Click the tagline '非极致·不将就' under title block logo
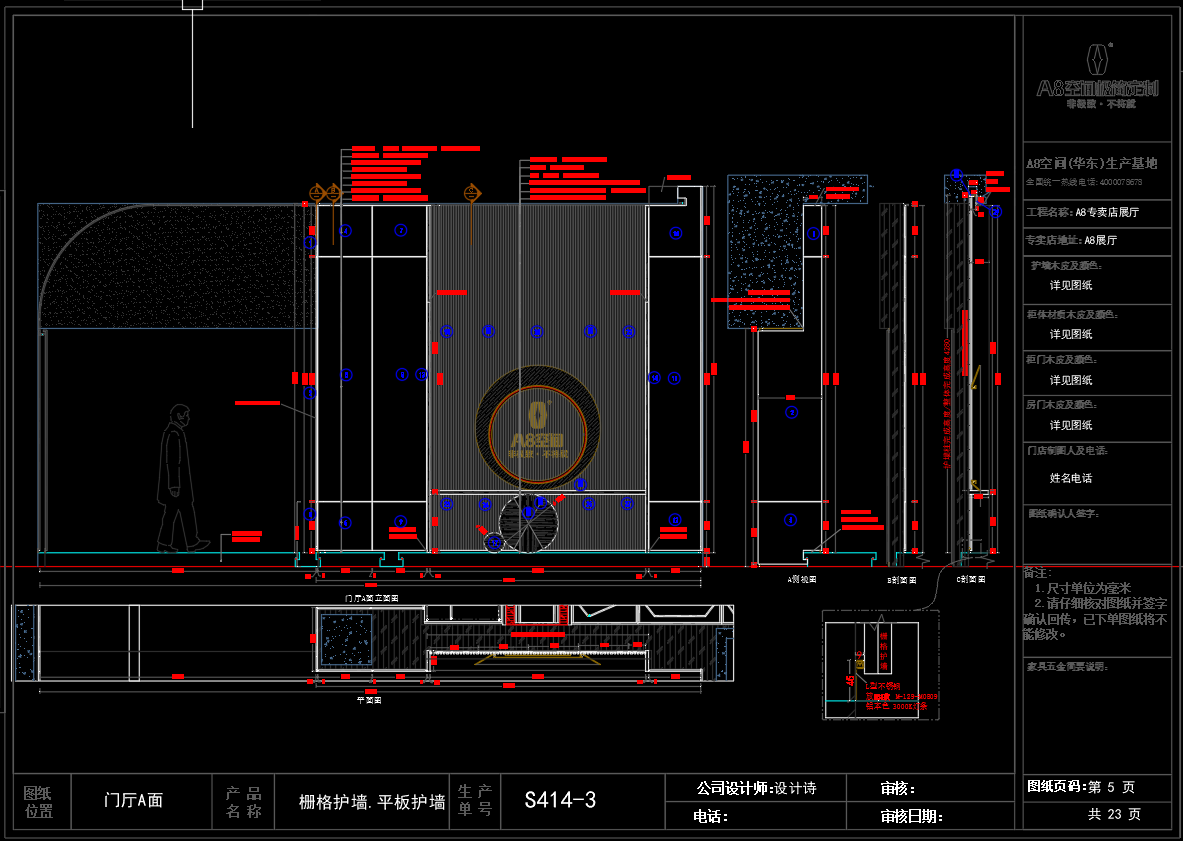The image size is (1183, 841). (1101, 104)
